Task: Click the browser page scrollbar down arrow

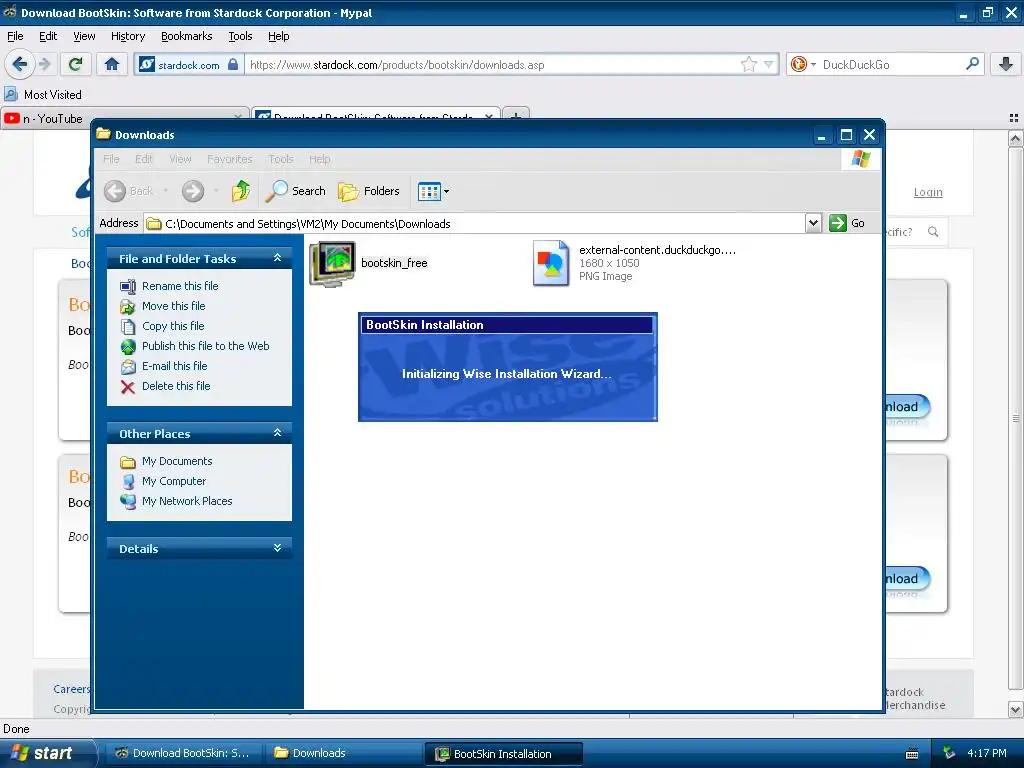Action: click(x=1015, y=709)
